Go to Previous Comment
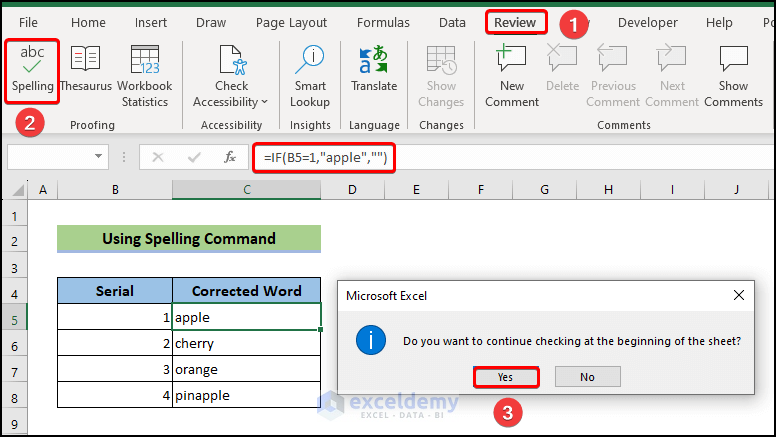Image resolution: width=776 pixels, height=437 pixels. pos(613,76)
